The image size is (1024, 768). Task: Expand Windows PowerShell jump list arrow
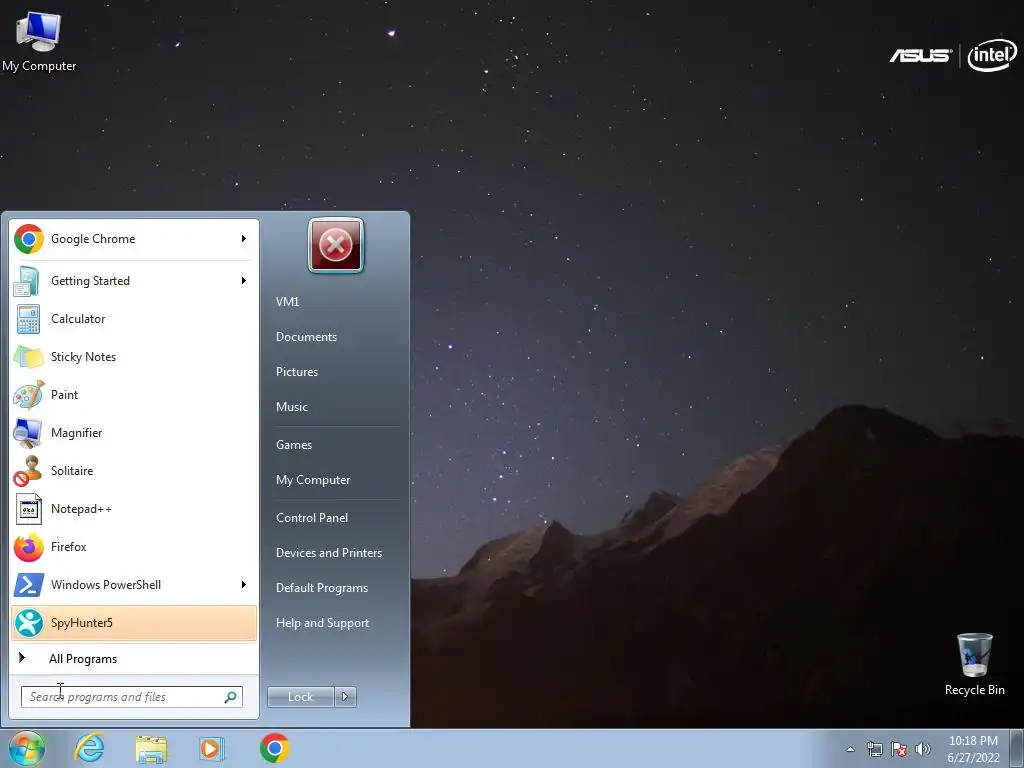pos(244,584)
